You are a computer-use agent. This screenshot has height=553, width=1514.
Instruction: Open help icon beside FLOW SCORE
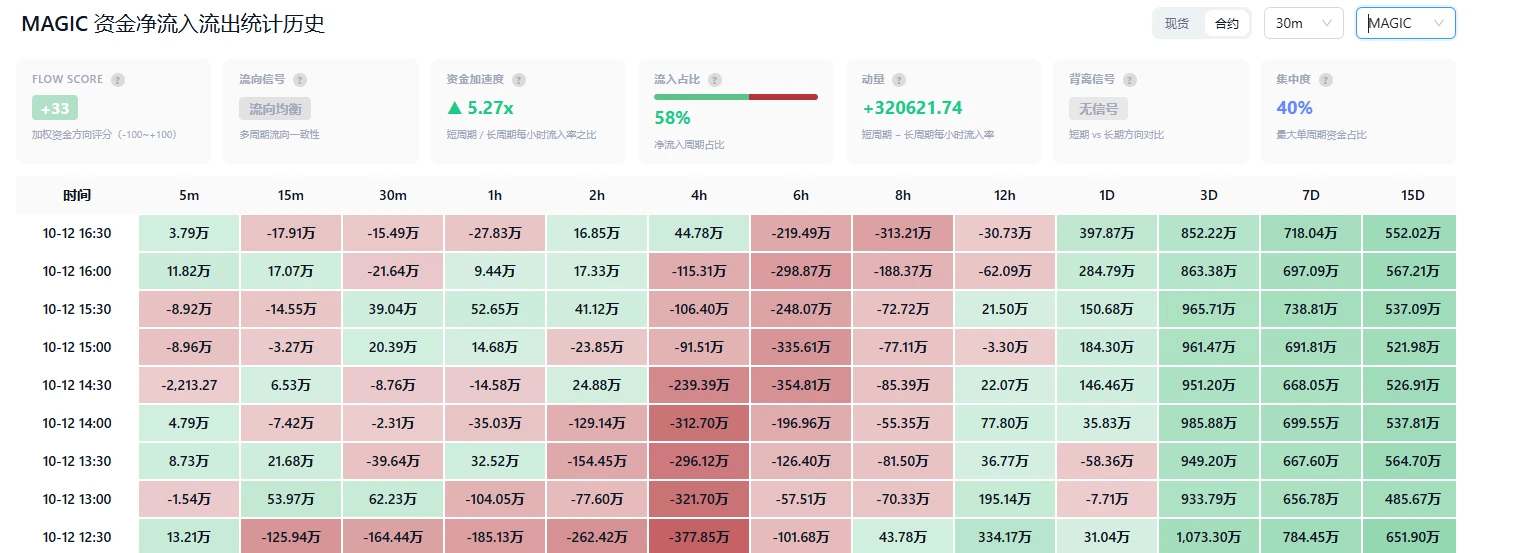coord(118,80)
